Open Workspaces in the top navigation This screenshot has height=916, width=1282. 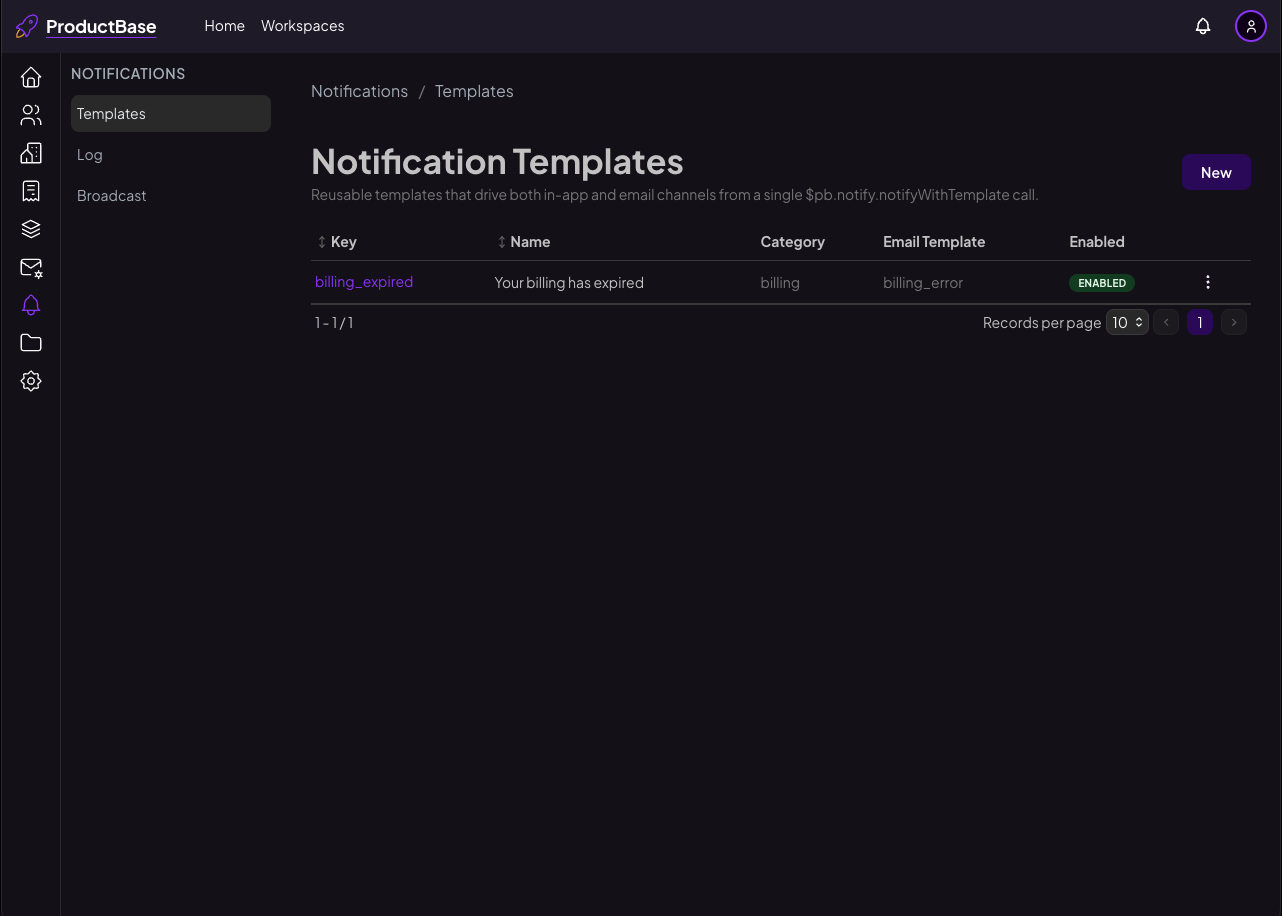[303, 26]
